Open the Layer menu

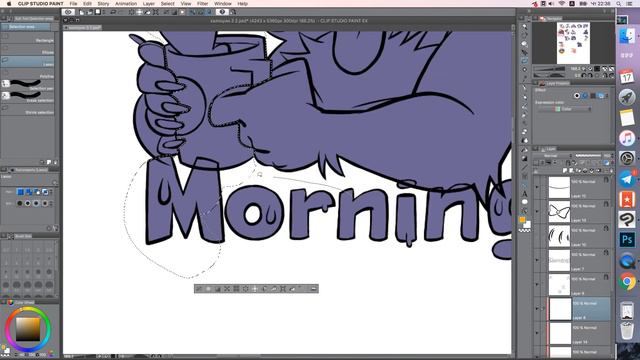[149, 4]
